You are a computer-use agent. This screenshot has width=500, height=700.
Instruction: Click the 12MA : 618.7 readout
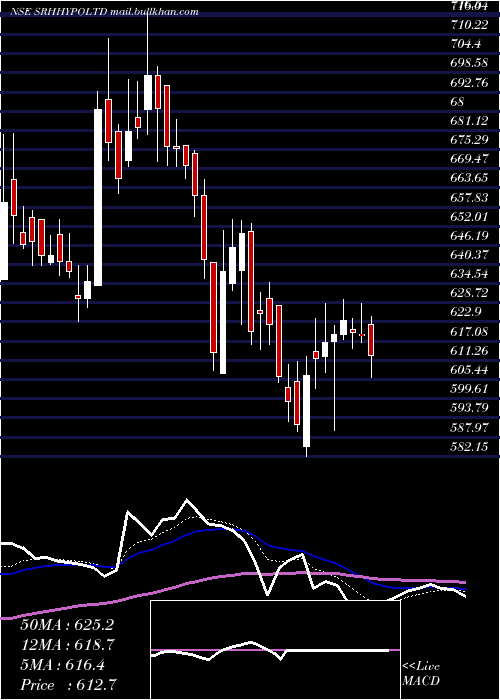point(67,645)
